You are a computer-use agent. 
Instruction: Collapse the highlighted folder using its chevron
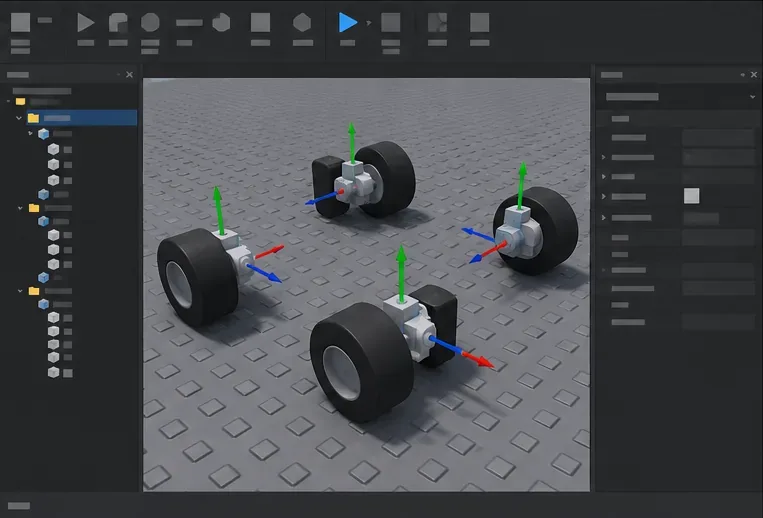pyautogui.click(x=19, y=118)
